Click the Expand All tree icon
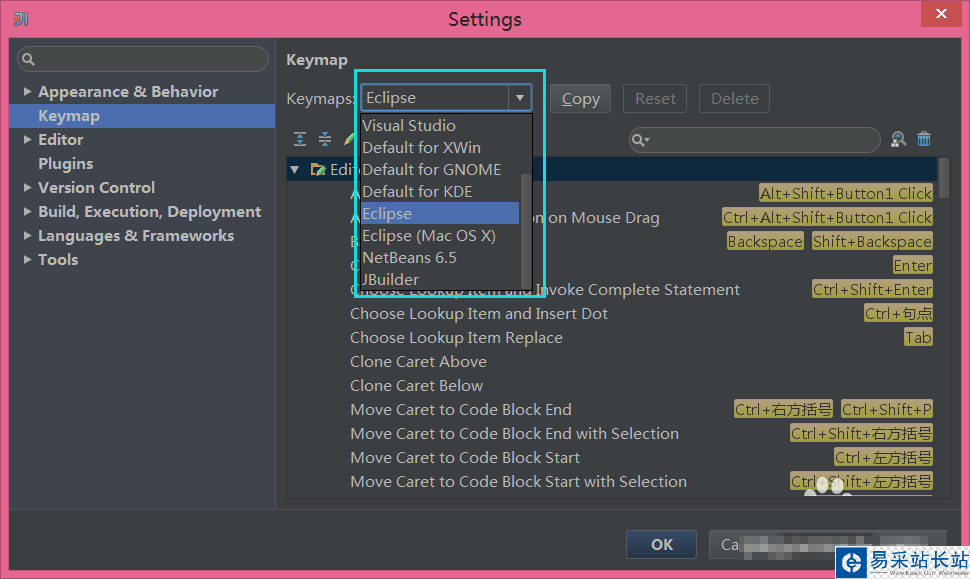Image resolution: width=970 pixels, height=579 pixels. click(300, 139)
